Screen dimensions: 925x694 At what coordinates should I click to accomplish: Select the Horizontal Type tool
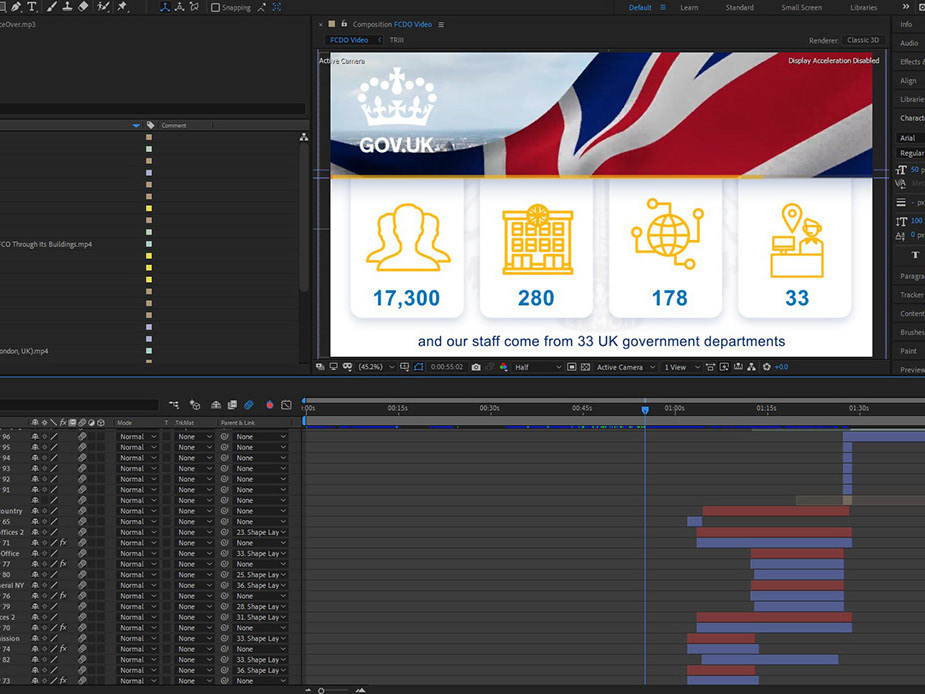click(32, 6)
